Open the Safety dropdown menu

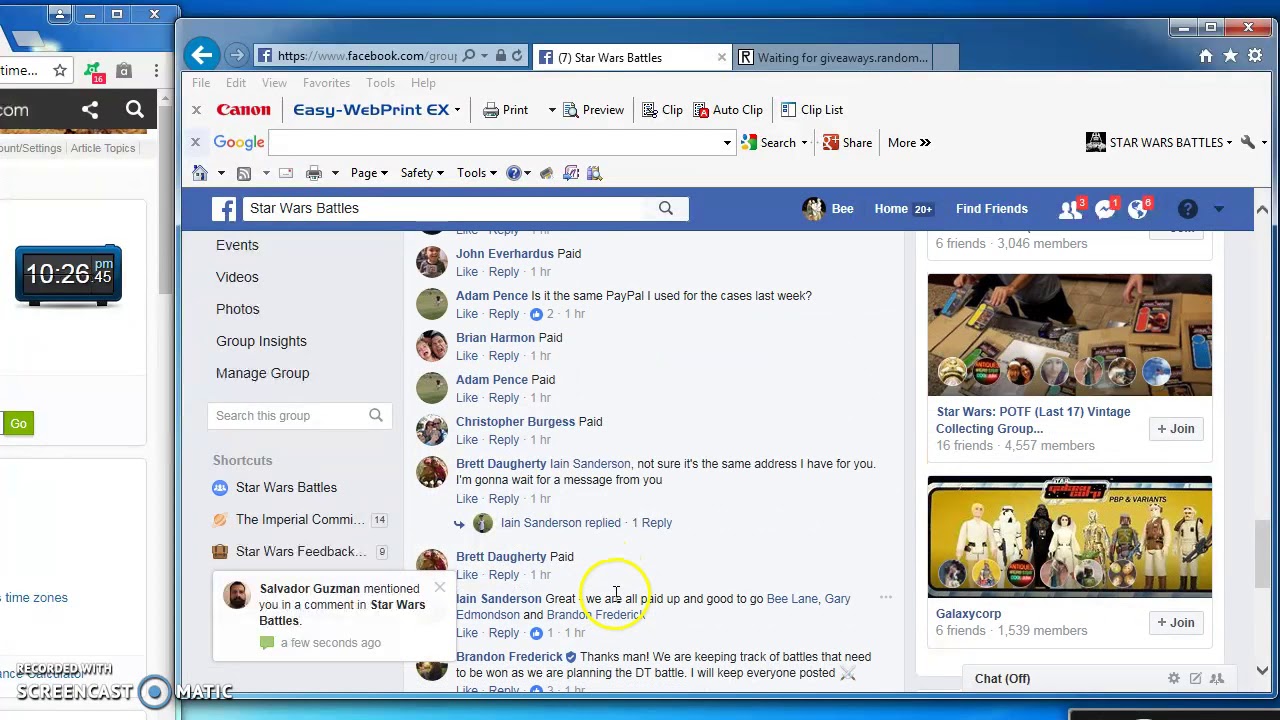click(422, 173)
